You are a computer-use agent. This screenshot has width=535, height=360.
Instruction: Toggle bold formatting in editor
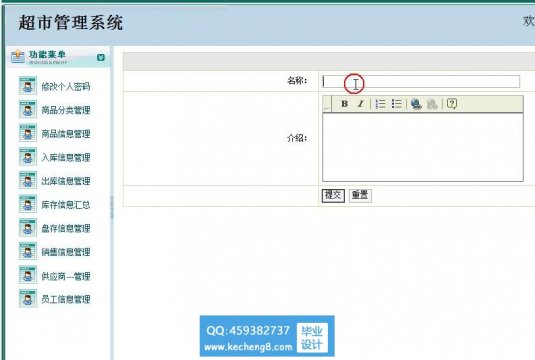[x=345, y=104]
